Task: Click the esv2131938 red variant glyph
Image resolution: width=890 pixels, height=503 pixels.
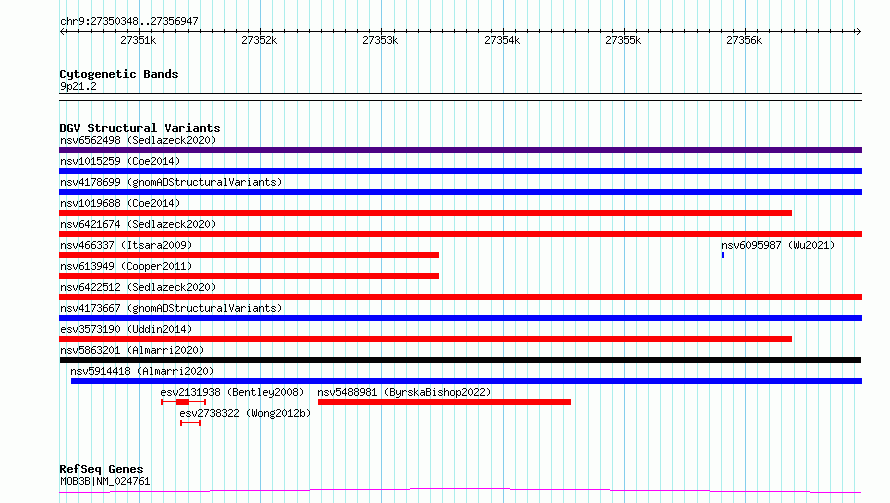Action: click(183, 402)
